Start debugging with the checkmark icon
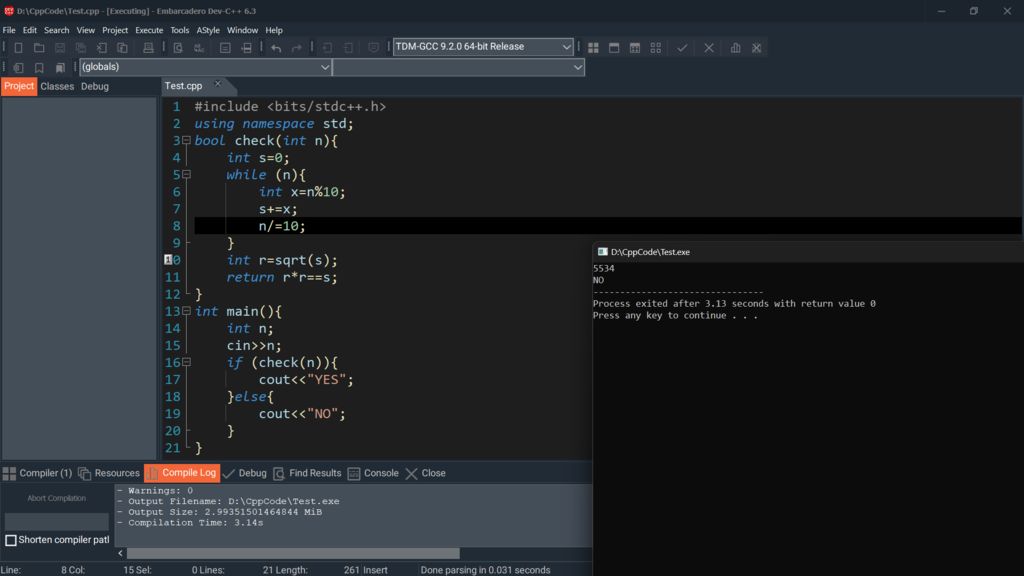This screenshot has height=576, width=1024. [682, 48]
